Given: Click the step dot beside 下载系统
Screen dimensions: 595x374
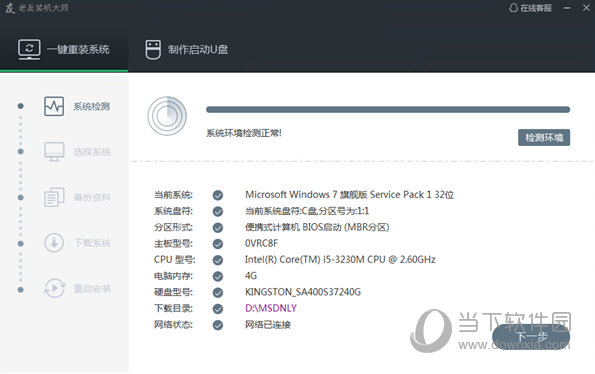Looking at the screenshot, I should point(20,243).
